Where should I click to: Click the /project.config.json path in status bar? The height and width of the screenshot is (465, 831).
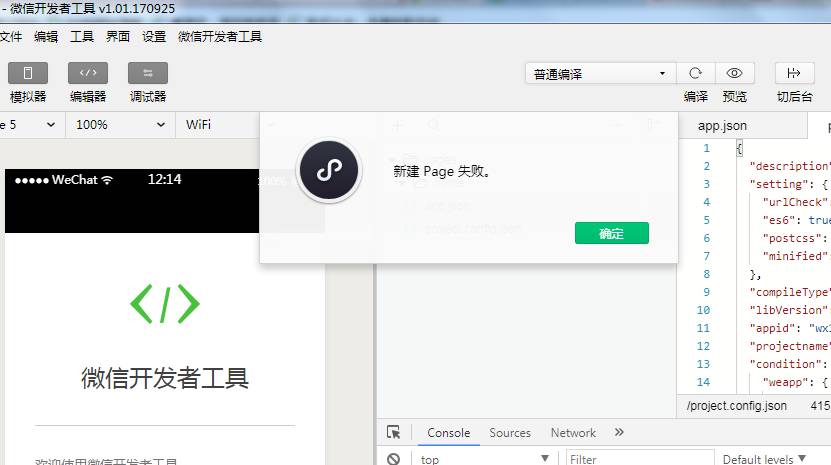point(737,406)
